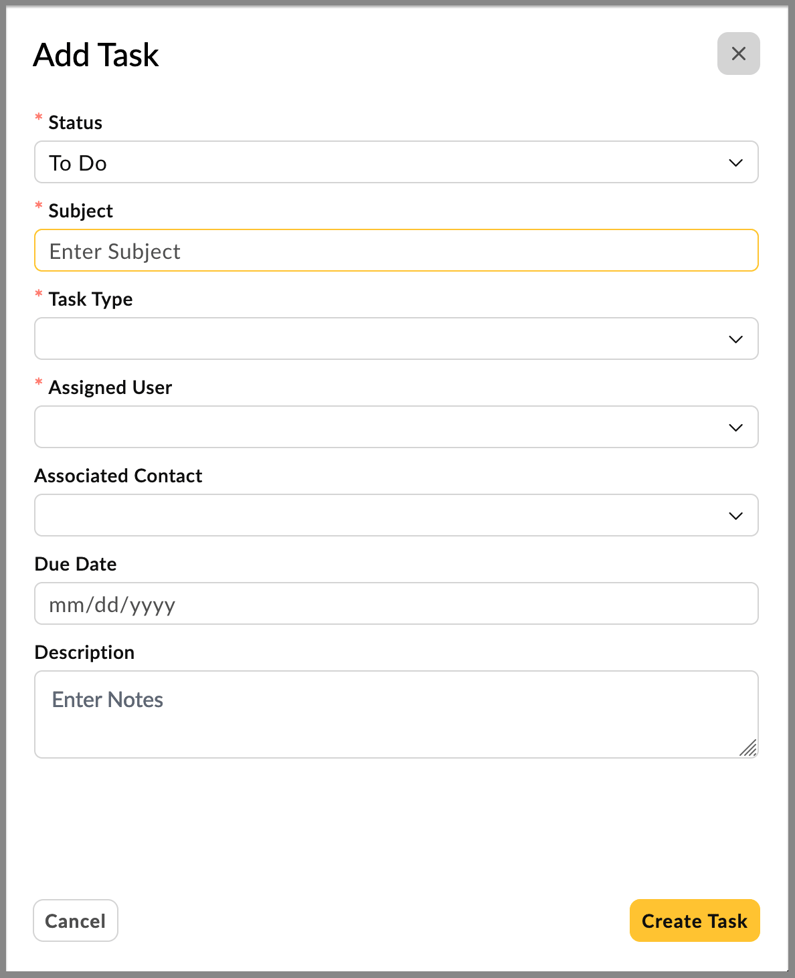Click the X icon to dismiss dialog
The width and height of the screenshot is (795, 978).
coord(738,53)
